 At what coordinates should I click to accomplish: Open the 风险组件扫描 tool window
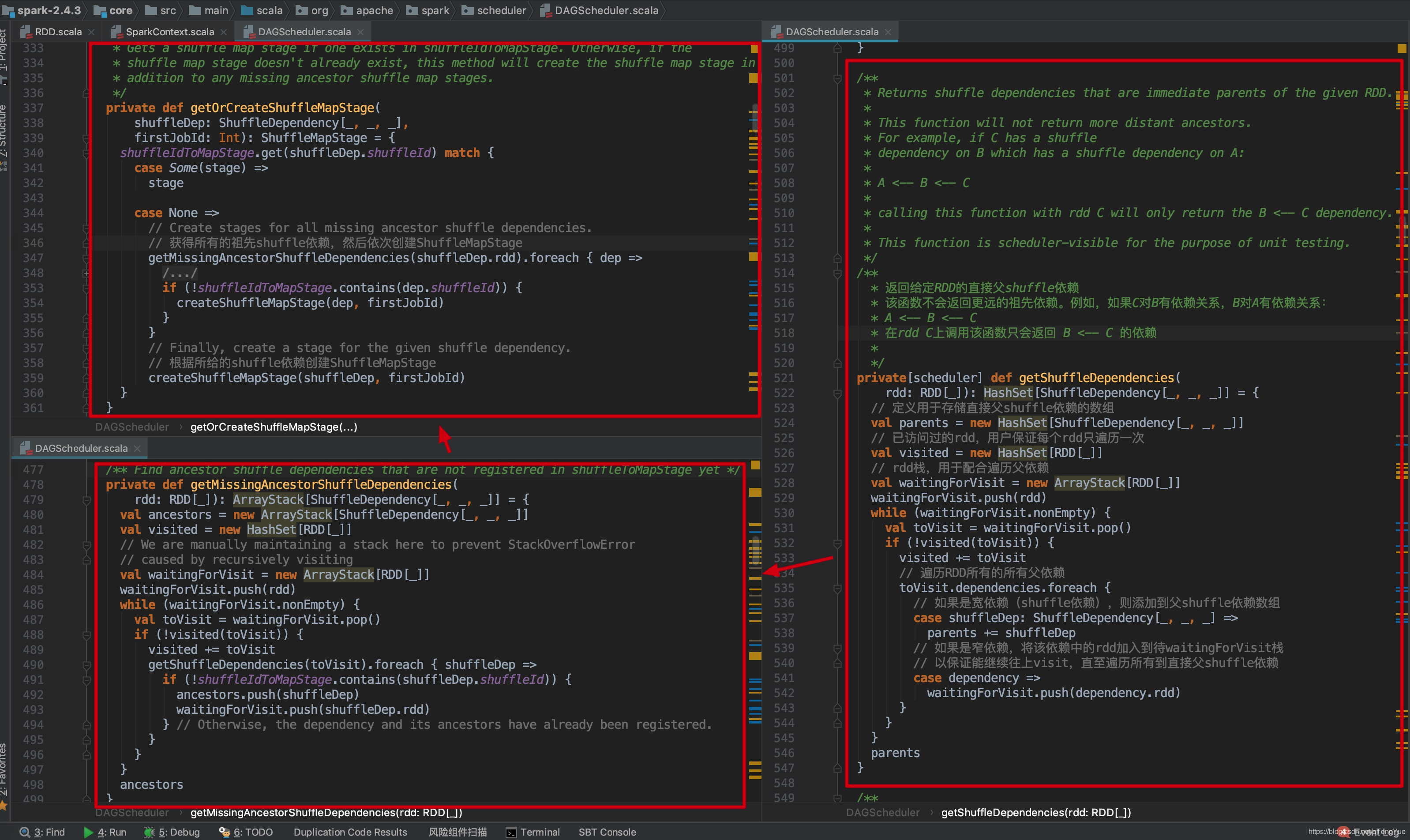(x=457, y=832)
